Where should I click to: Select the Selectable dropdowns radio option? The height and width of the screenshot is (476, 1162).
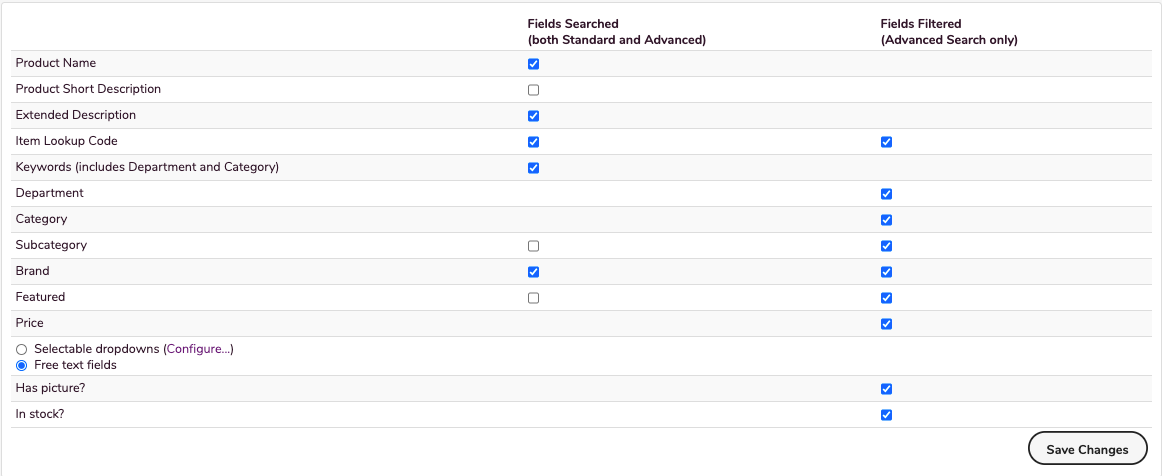(x=21, y=350)
